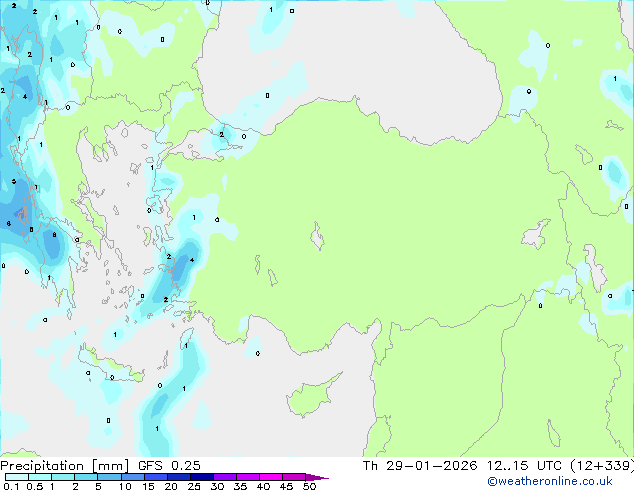Click the 0.5–1 mm legend color swatch
634x490 pixels.
point(40,477)
